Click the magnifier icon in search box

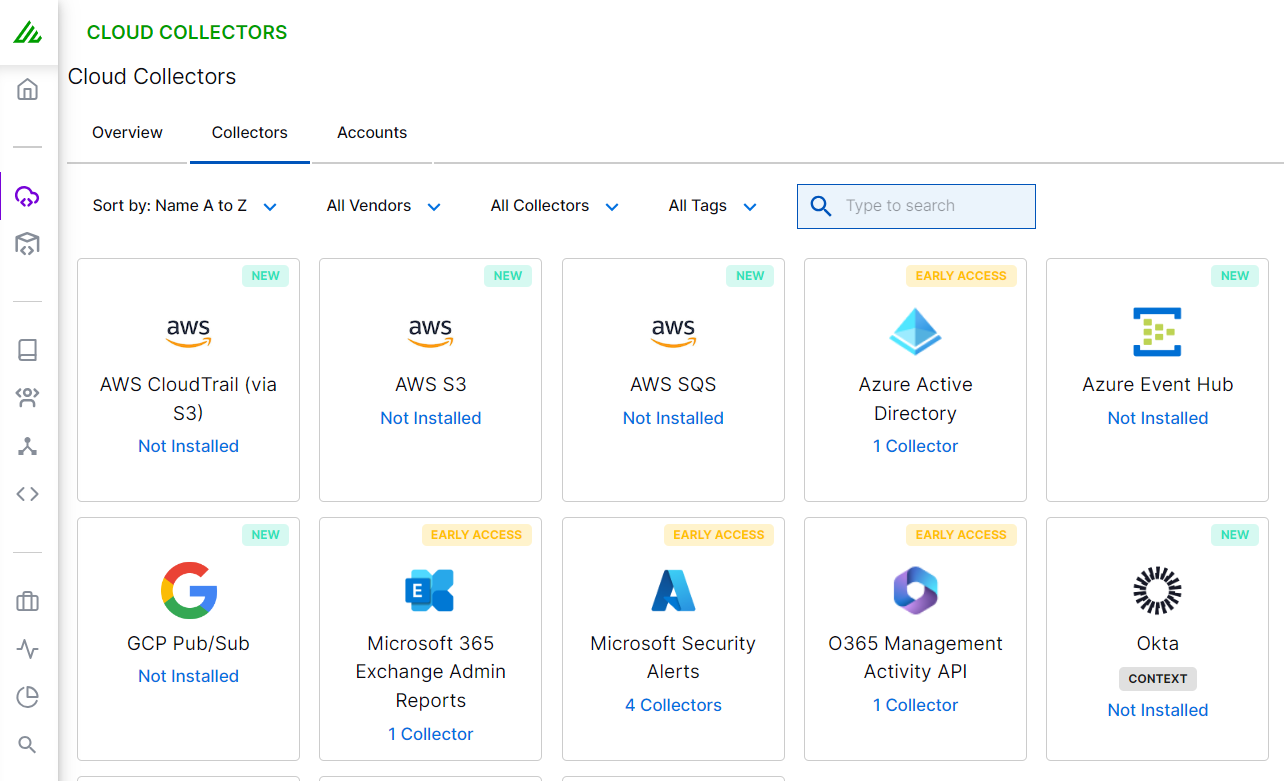821,206
